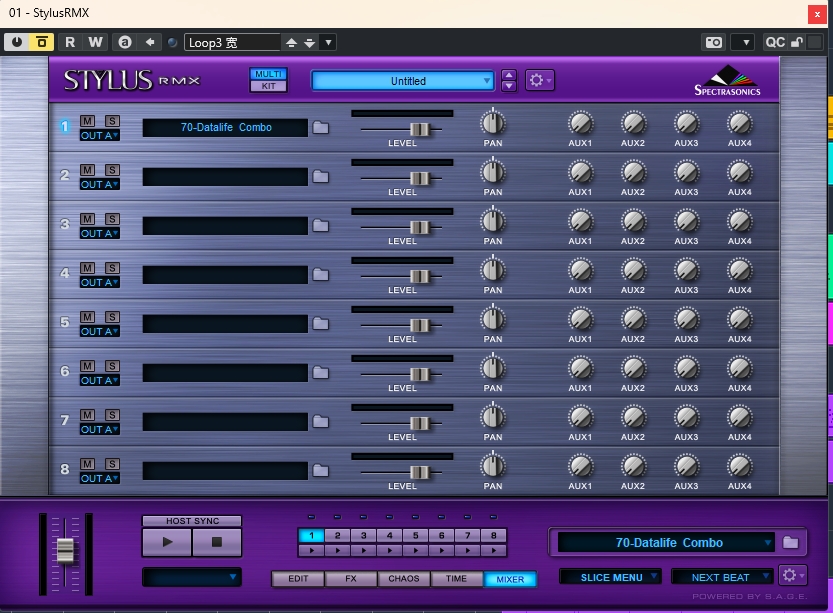This screenshot has height=613, width=833.
Task: Step up to previous multi preset
Action: tap(508, 75)
